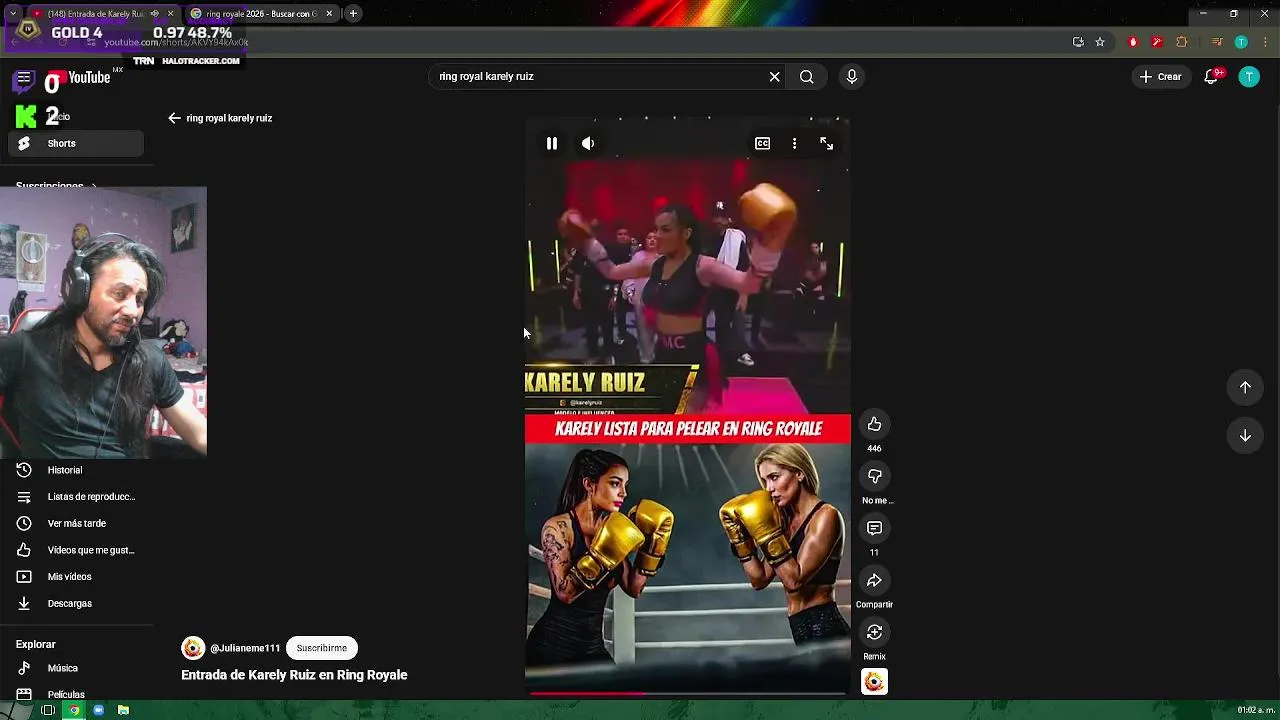Open YouTube notifications bell
This screenshot has width=1280, height=720.
point(1211,77)
